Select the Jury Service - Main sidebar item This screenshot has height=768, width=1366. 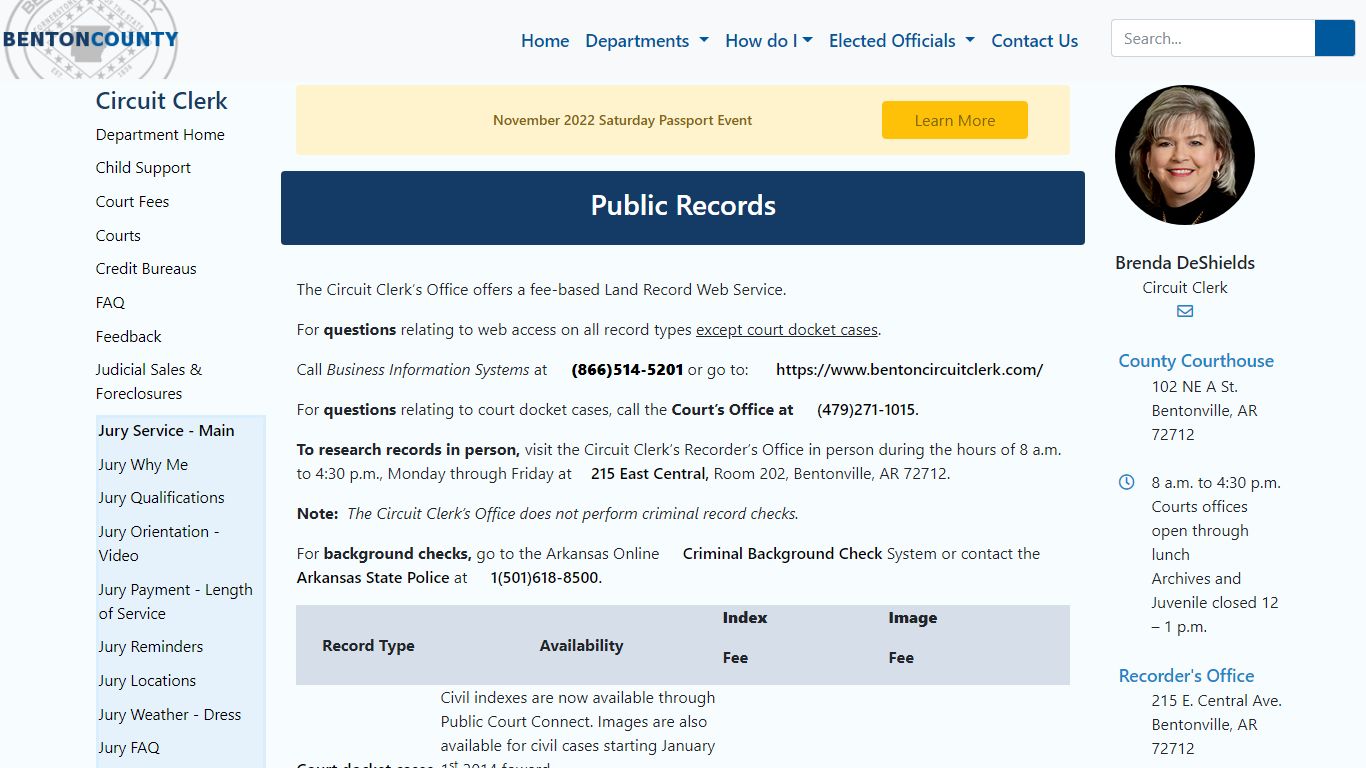164,430
